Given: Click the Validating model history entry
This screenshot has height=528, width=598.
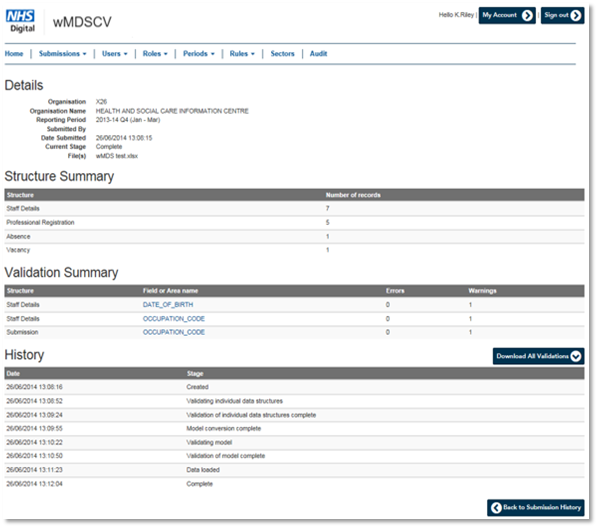Looking at the screenshot, I should (209, 443).
